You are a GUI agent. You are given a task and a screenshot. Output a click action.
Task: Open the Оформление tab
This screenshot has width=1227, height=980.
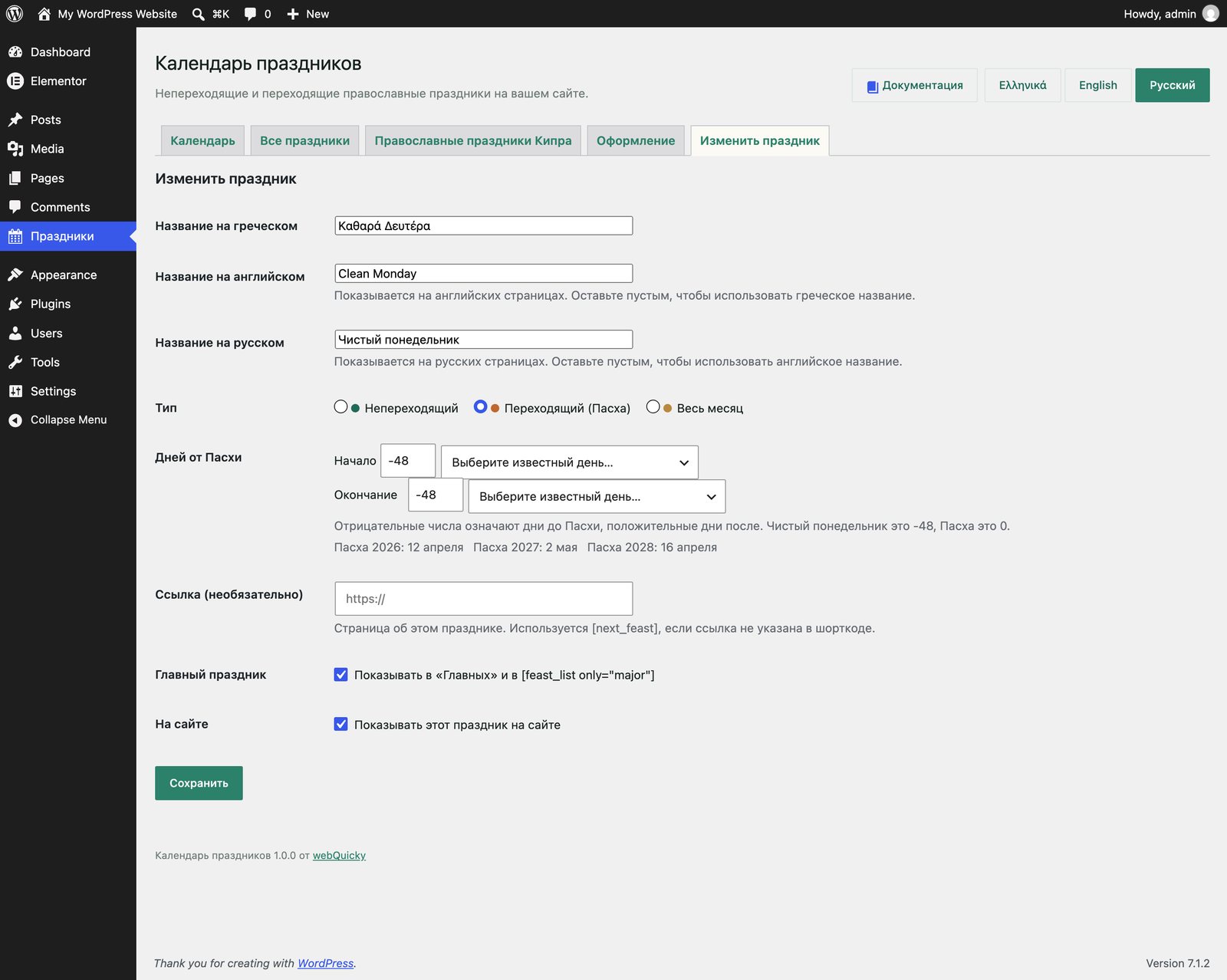[636, 140]
